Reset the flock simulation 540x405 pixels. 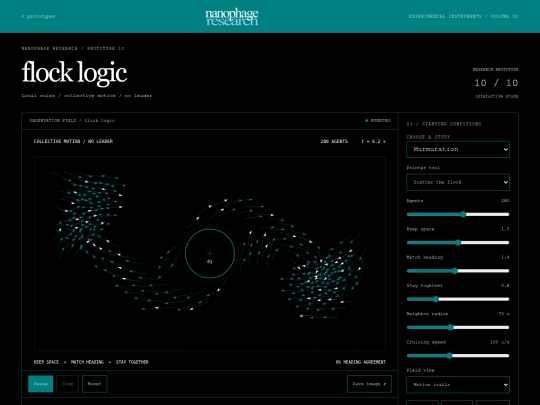[94, 384]
